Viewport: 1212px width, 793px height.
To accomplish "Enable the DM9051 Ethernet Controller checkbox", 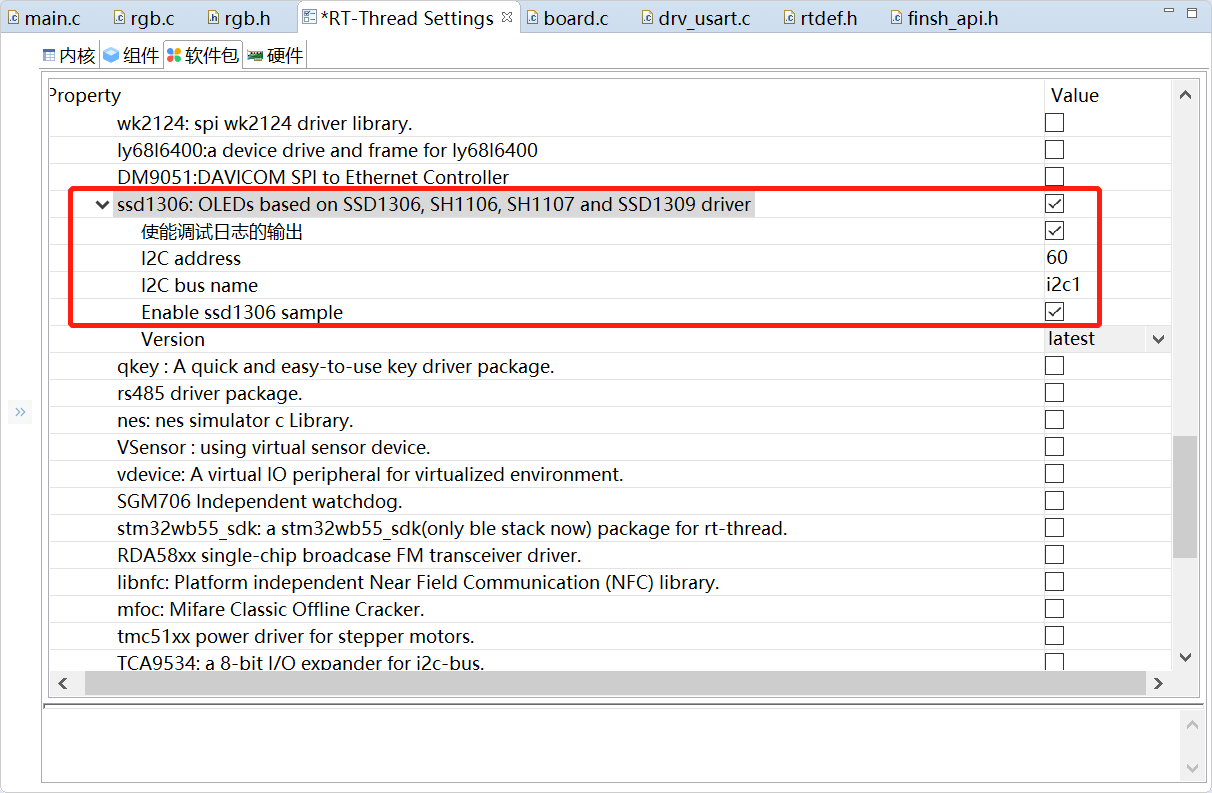I will point(1054,177).
